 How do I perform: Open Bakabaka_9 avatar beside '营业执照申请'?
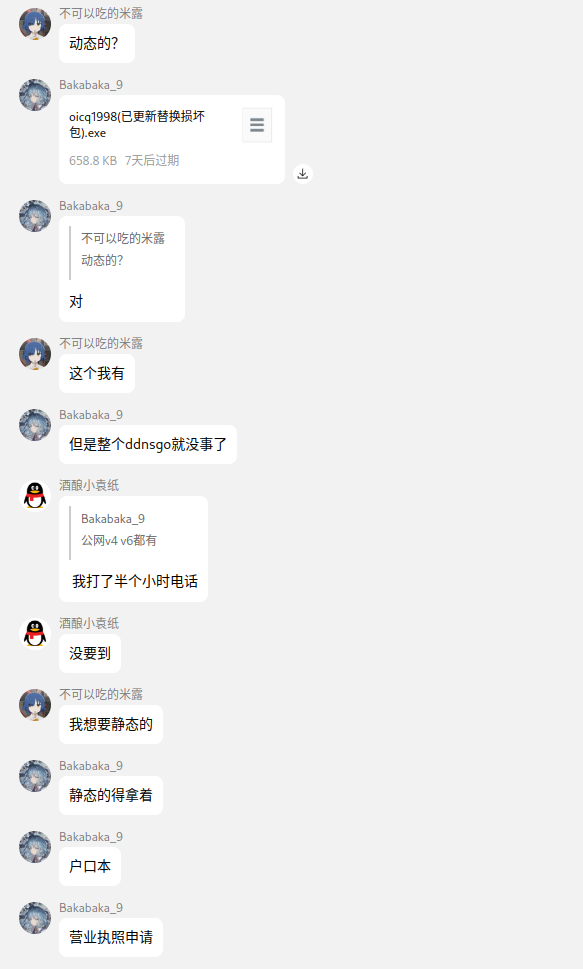click(35, 918)
